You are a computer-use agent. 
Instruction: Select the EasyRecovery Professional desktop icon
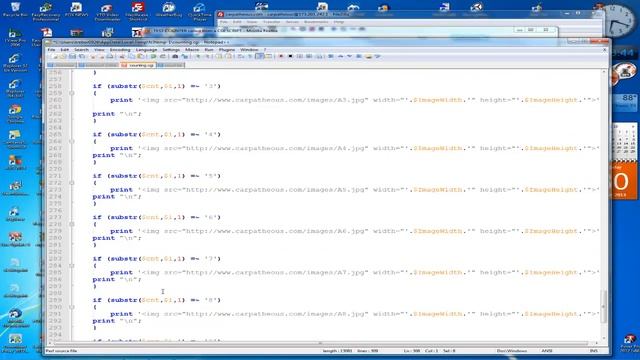coord(46,11)
